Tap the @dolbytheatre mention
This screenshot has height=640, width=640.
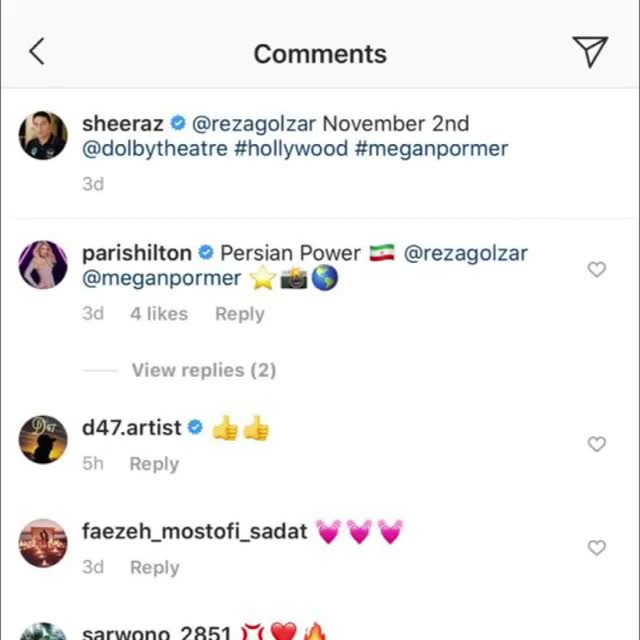tap(156, 149)
